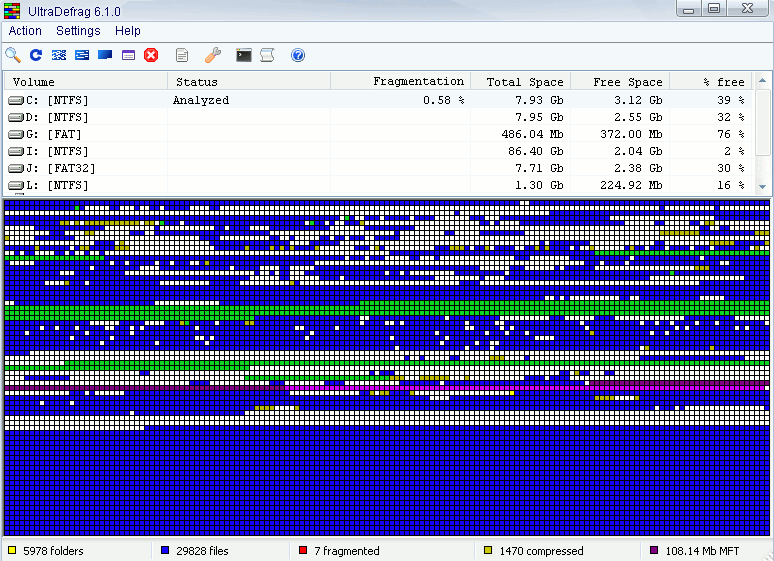The height and width of the screenshot is (561, 774).
Task: Click the blue files legend swatch
Action: point(165,550)
